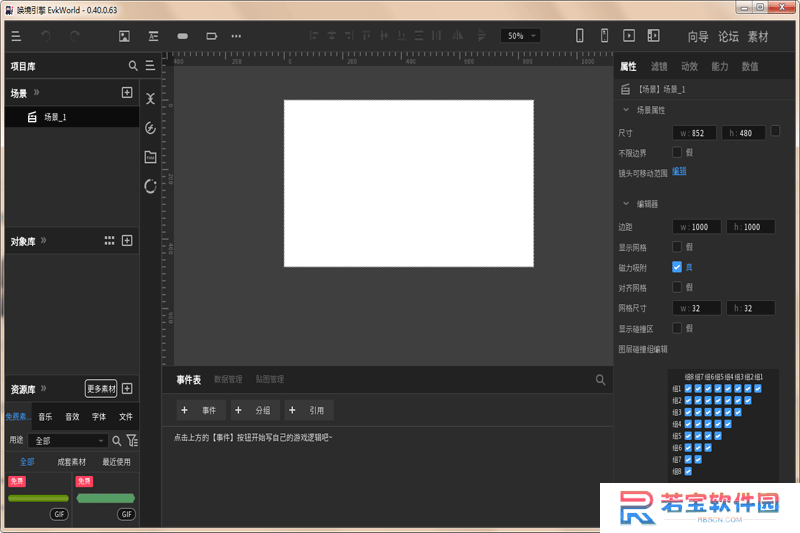800x533 pixels.
Task: Switch to the 动效 tab
Action: pos(689,66)
